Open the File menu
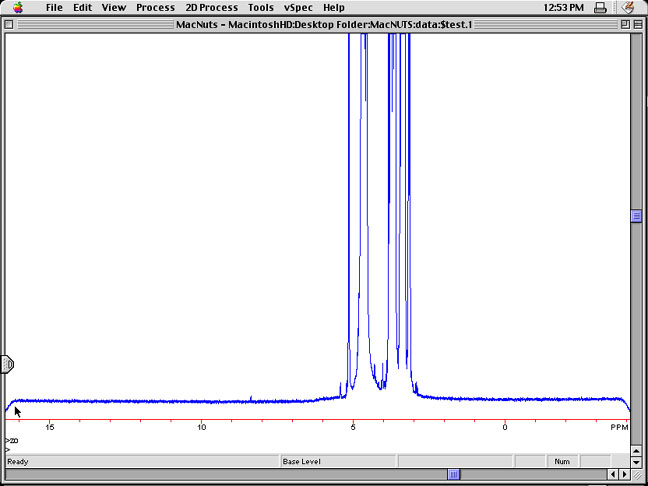648x486 pixels. [54, 7]
